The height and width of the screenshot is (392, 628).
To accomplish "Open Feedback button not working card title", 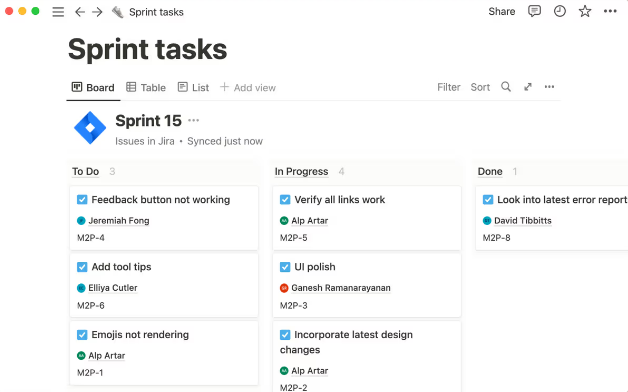I will [161, 199].
